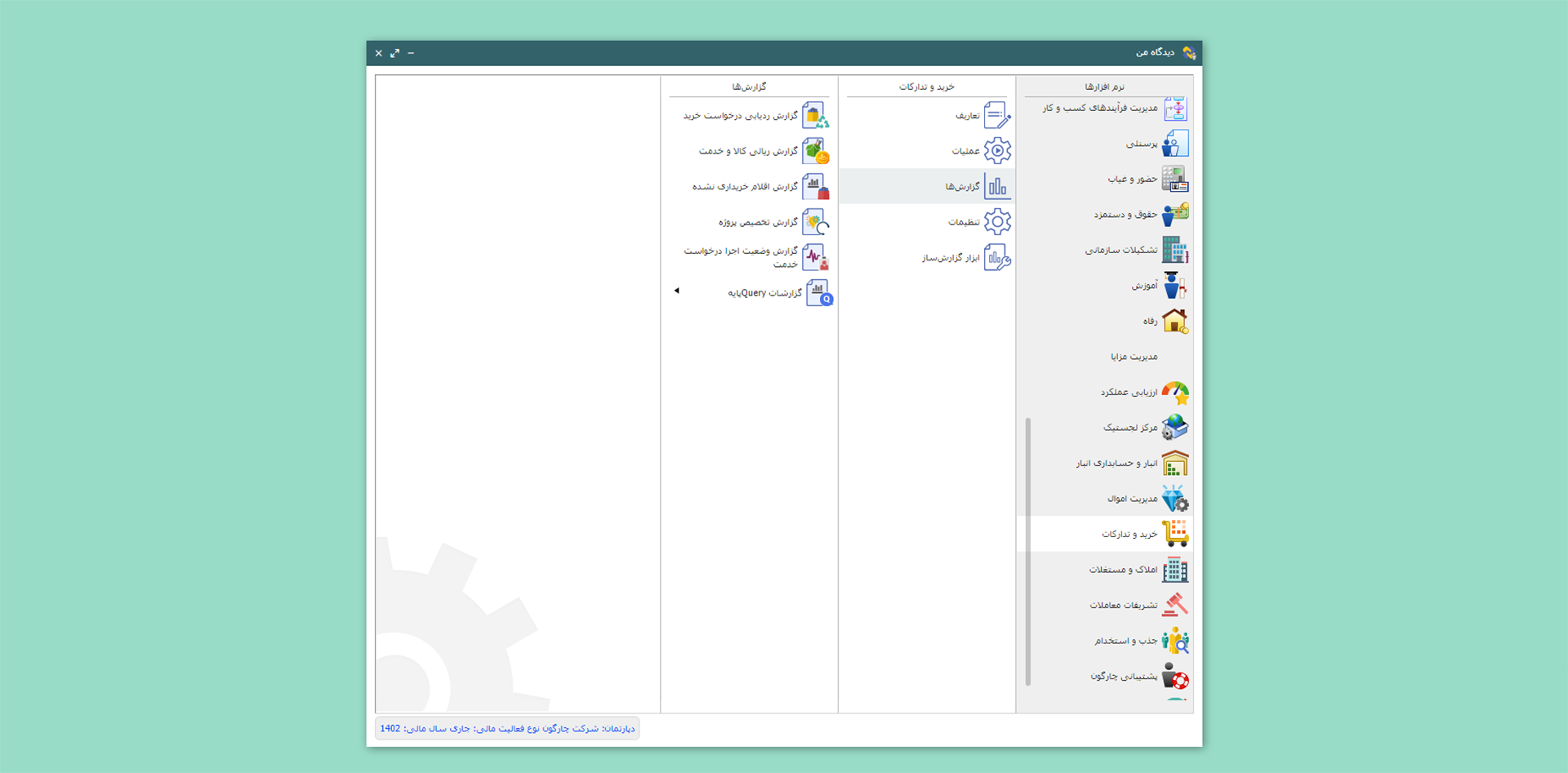The image size is (1568, 773).
Task: Expand the base Query reports submenu arrow
Action: [x=676, y=291]
